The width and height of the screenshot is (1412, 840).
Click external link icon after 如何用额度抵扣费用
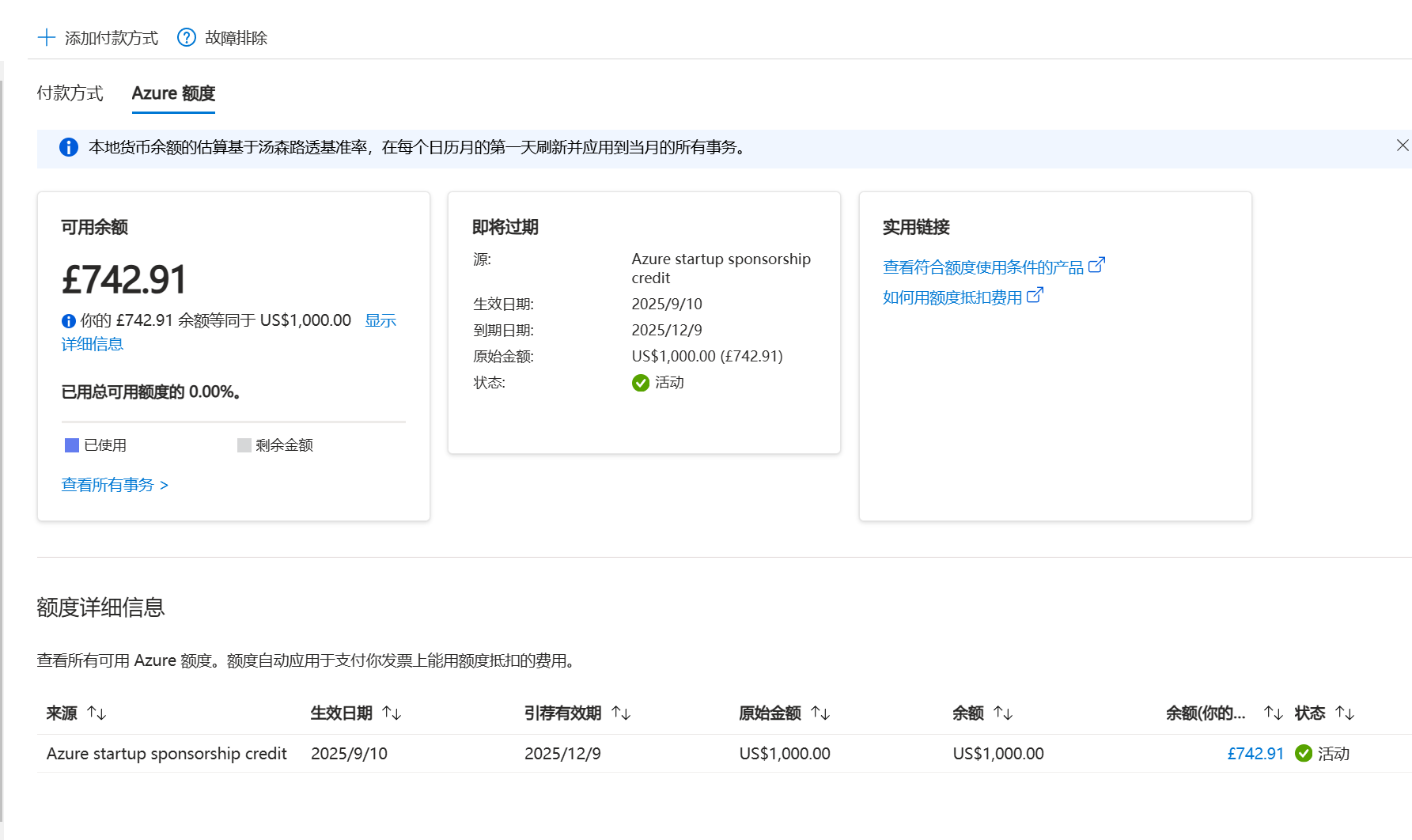point(1035,296)
